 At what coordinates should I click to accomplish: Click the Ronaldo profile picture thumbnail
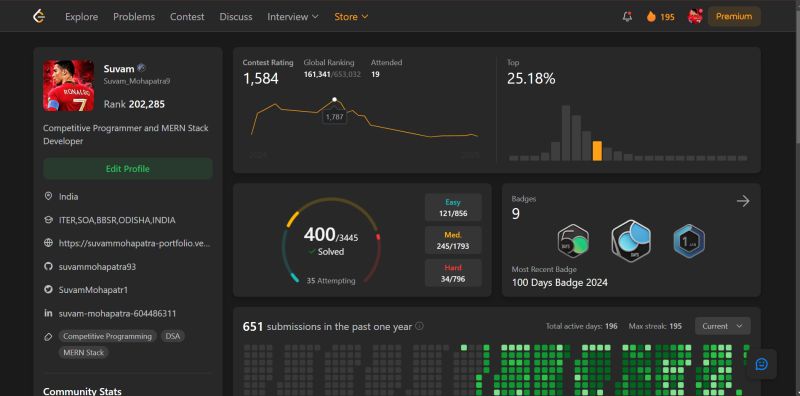tap(68, 86)
